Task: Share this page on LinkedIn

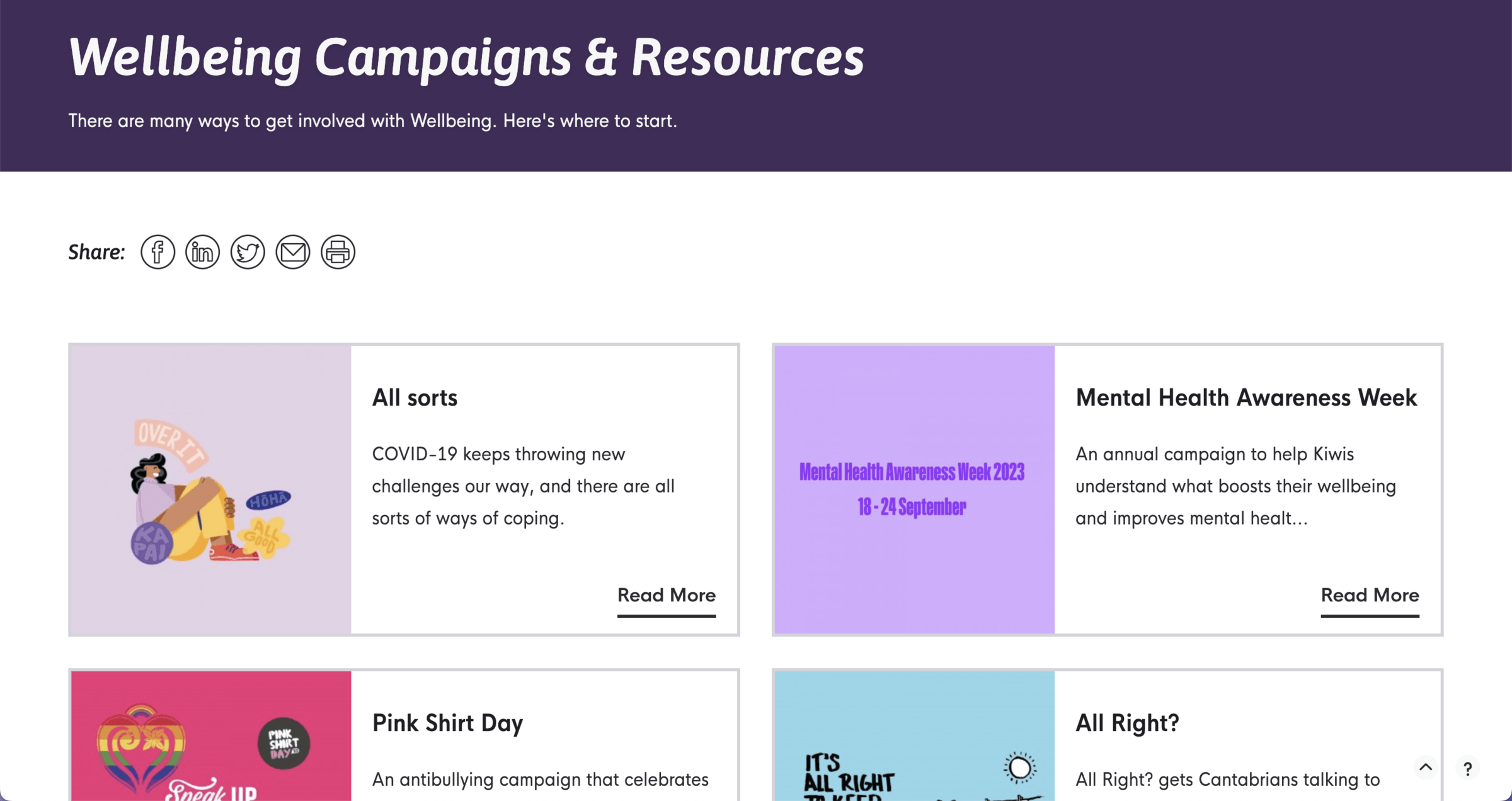Action: tap(202, 252)
